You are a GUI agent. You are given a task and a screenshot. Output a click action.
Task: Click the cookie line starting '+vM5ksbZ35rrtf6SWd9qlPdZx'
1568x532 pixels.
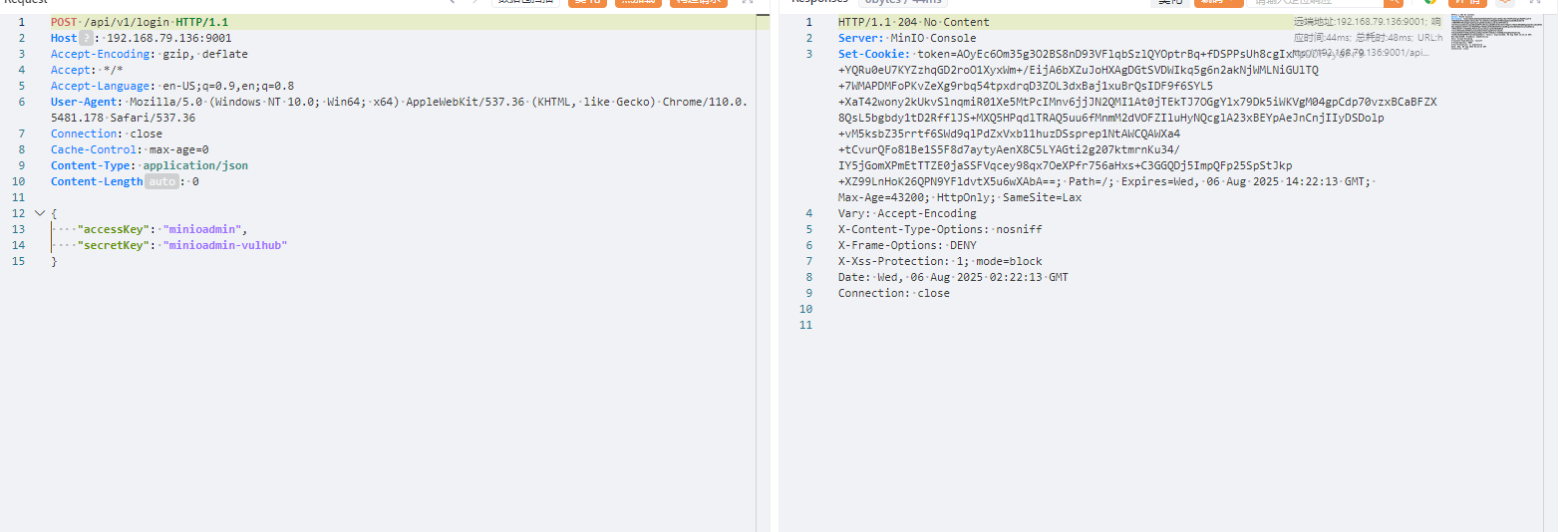pyautogui.click(x=1009, y=133)
